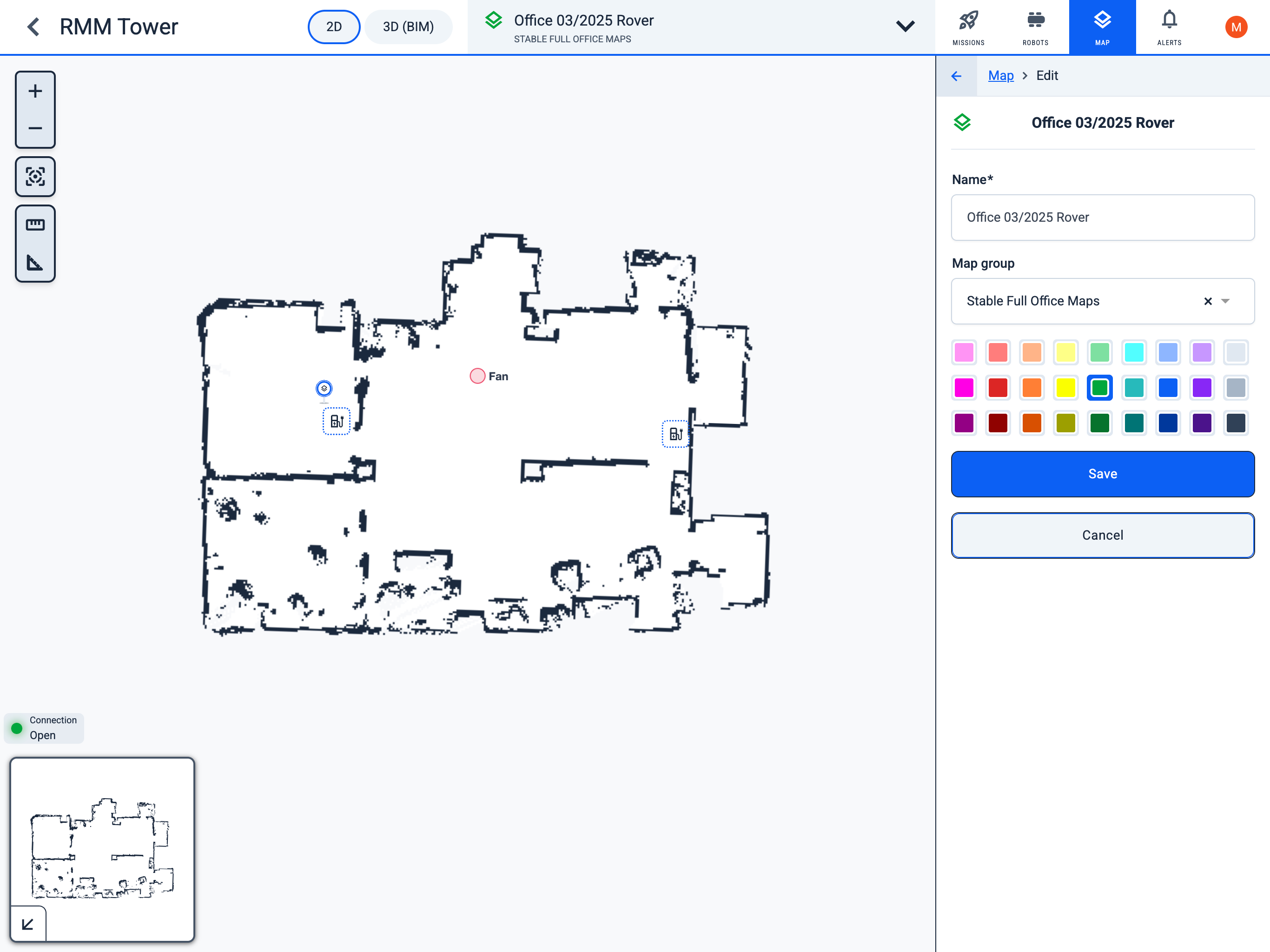Click the green map icon in the Edit panel
The image size is (1270, 952).
tap(962, 122)
